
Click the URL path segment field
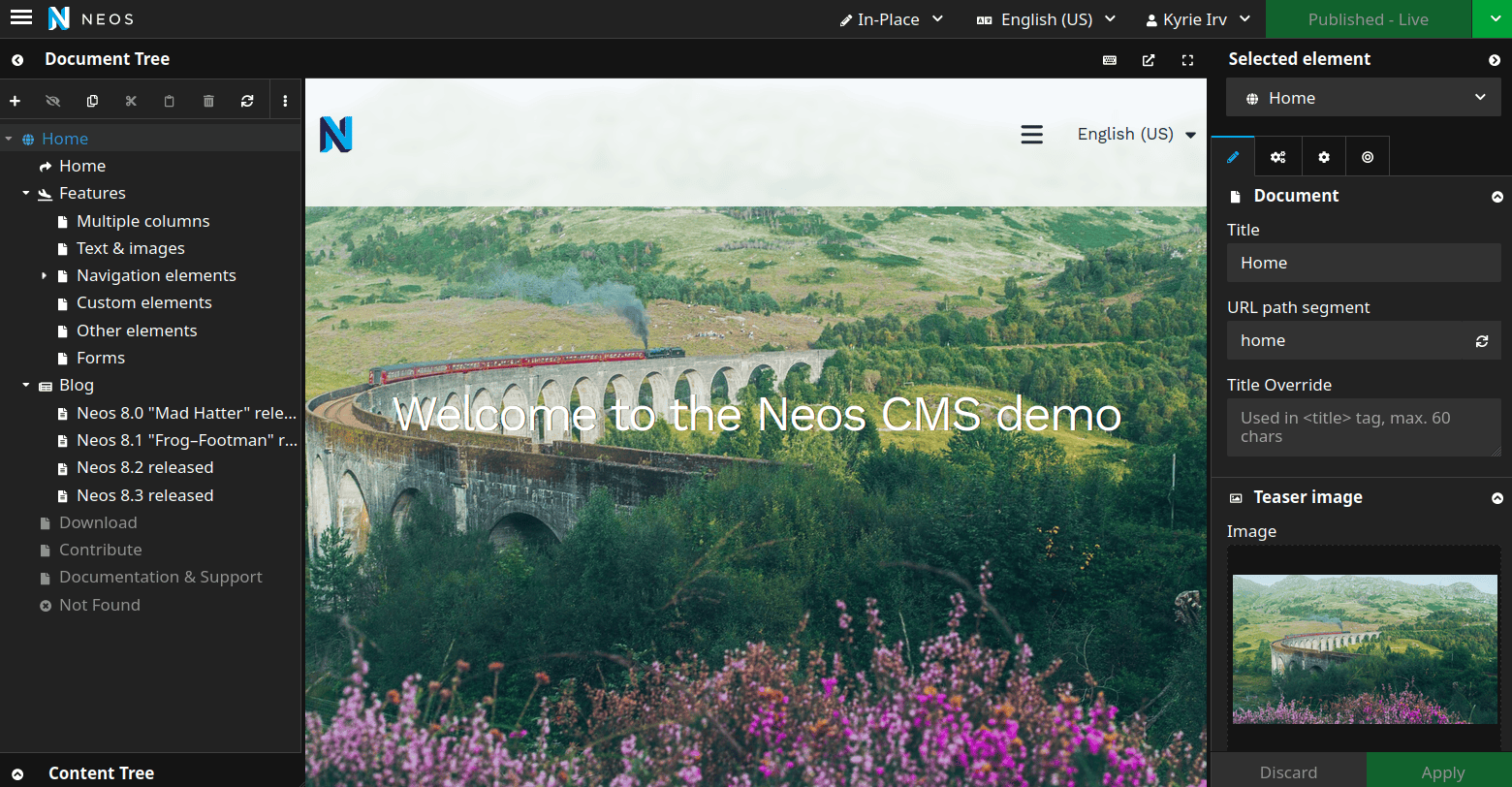tap(1348, 340)
